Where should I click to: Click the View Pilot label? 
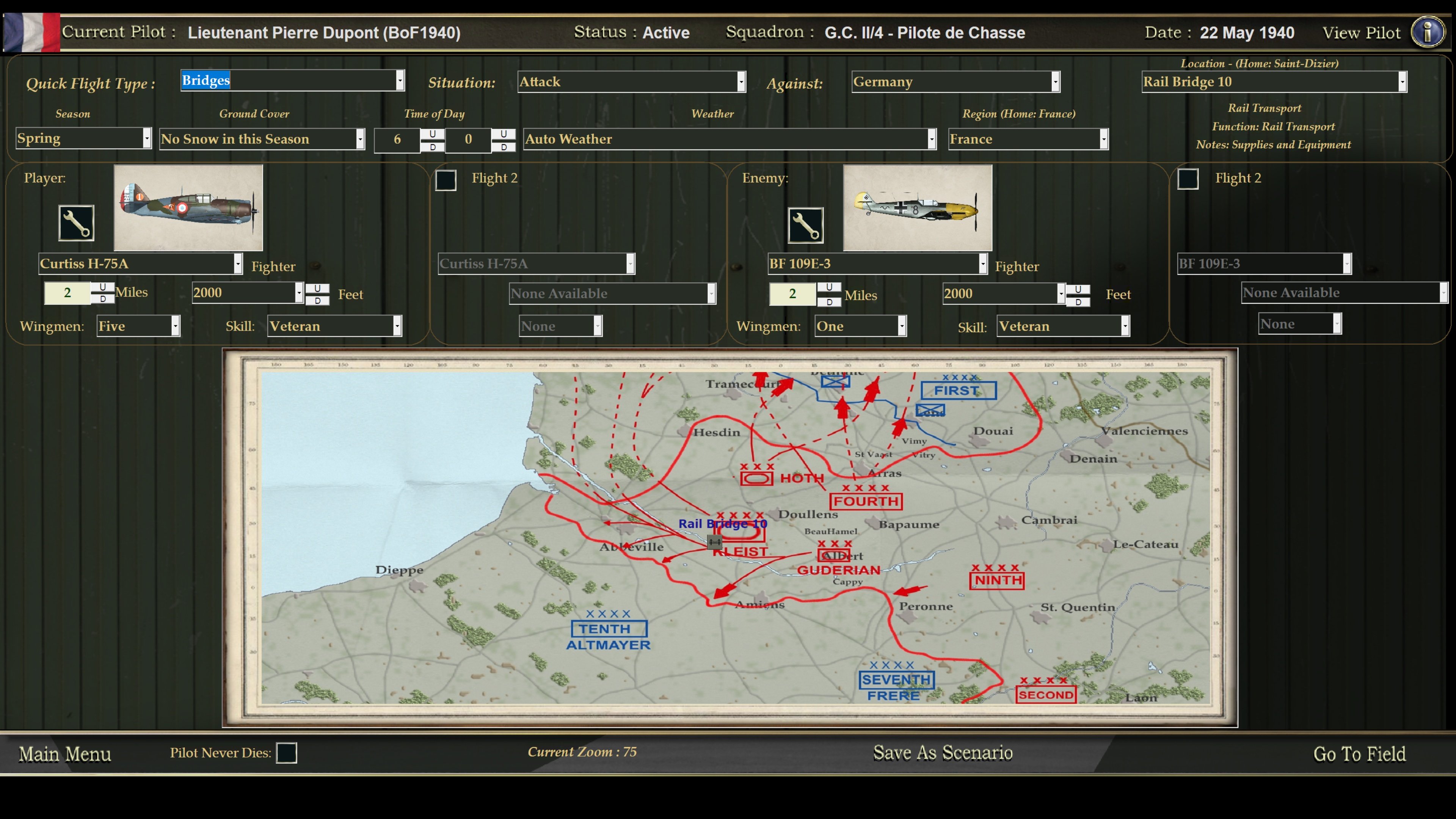pos(1362,32)
